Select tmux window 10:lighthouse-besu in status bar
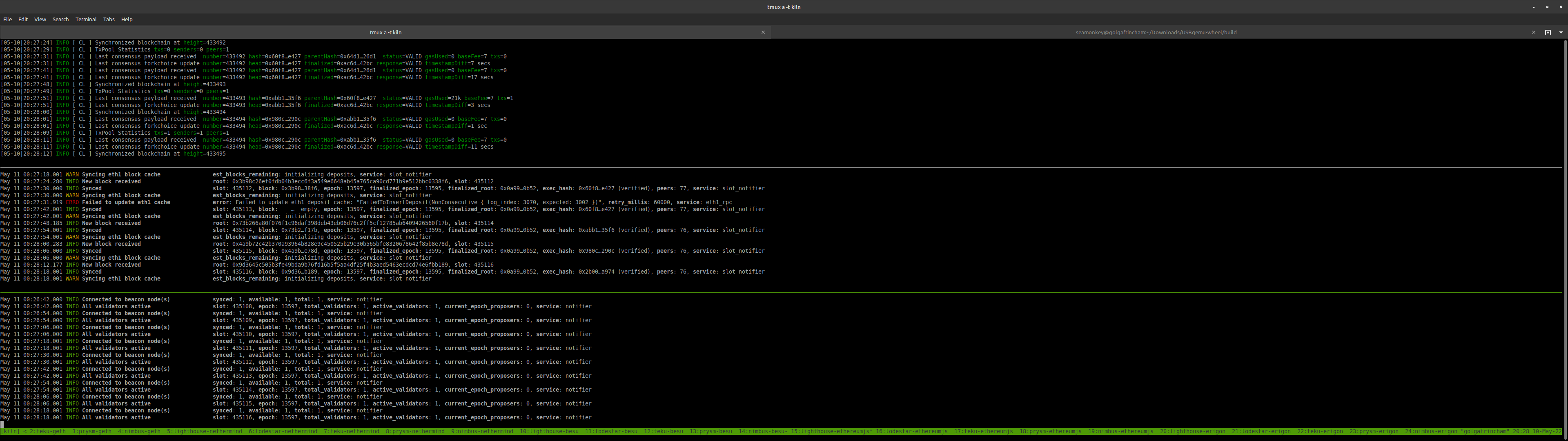This screenshot has width=1568, height=441. pyautogui.click(x=548, y=431)
